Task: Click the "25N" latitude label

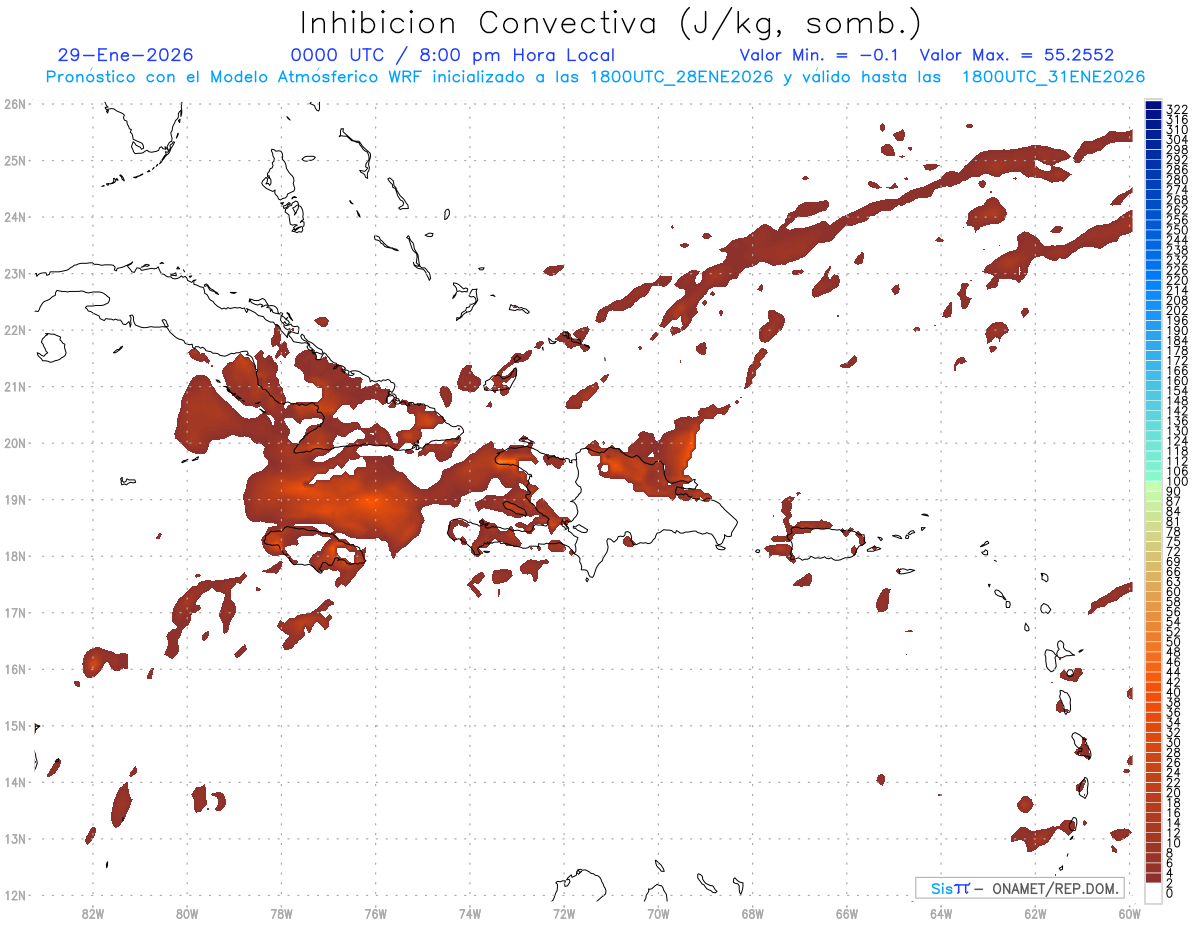Action: [x=15, y=160]
